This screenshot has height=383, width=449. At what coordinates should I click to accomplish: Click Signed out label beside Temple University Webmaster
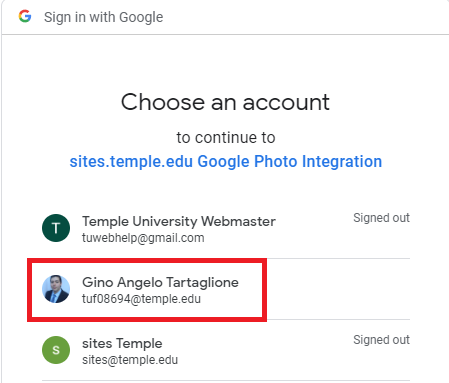click(x=381, y=218)
